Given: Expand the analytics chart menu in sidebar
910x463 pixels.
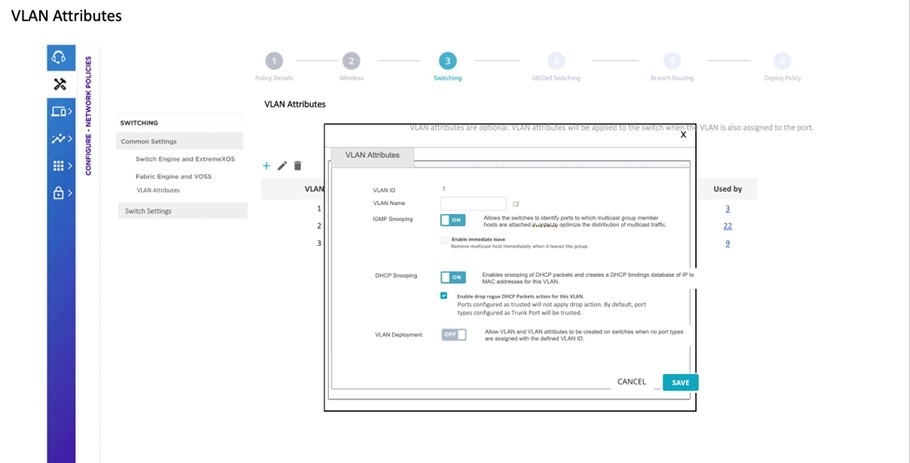Looking at the screenshot, I should pos(60,138).
